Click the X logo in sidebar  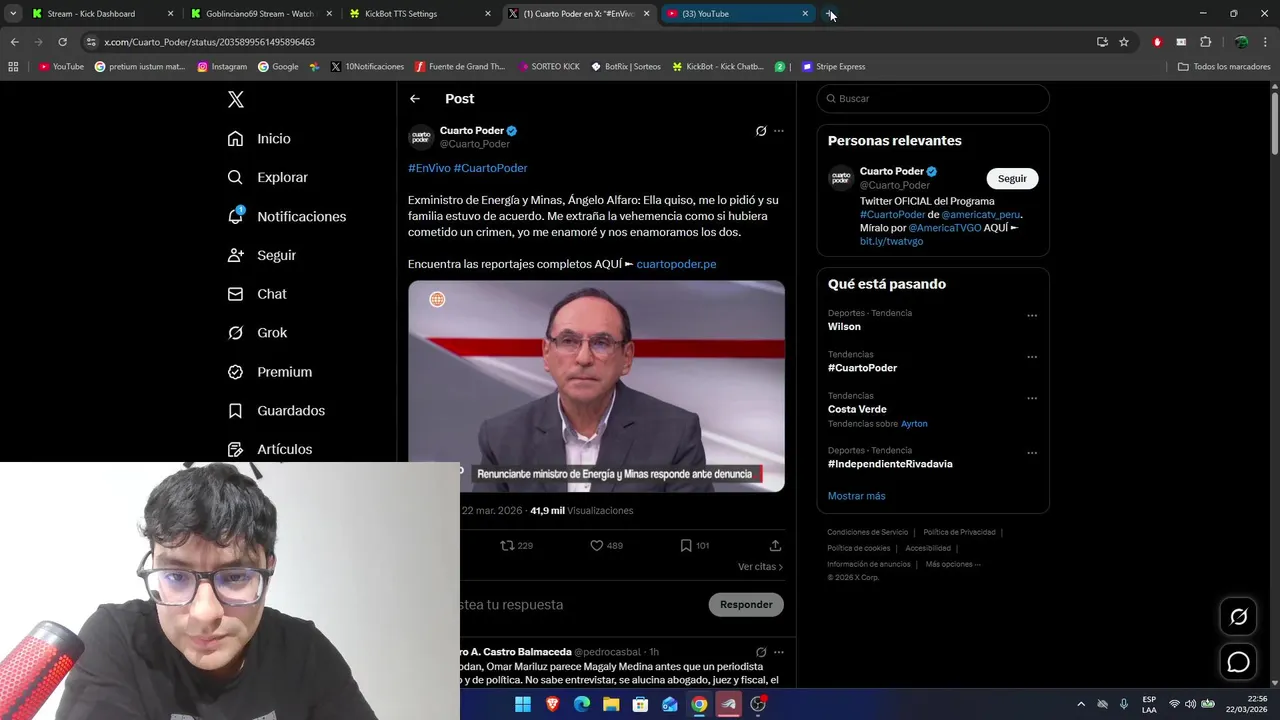coord(236,99)
